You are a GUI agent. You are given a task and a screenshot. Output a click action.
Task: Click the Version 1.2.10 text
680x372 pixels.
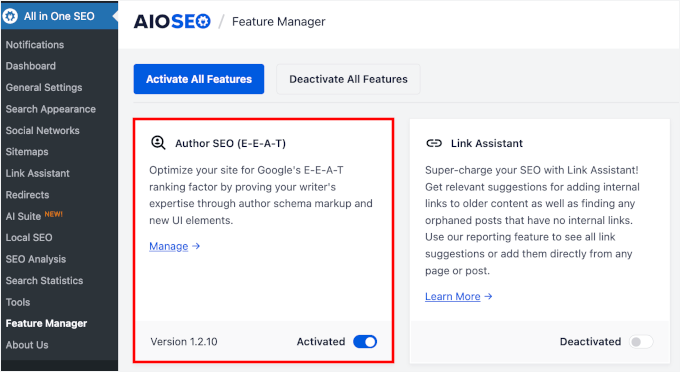[x=184, y=342]
